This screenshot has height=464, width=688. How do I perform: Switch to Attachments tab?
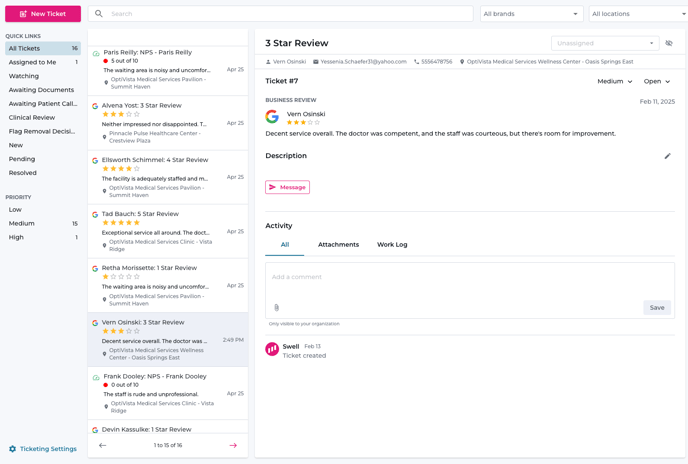point(338,245)
